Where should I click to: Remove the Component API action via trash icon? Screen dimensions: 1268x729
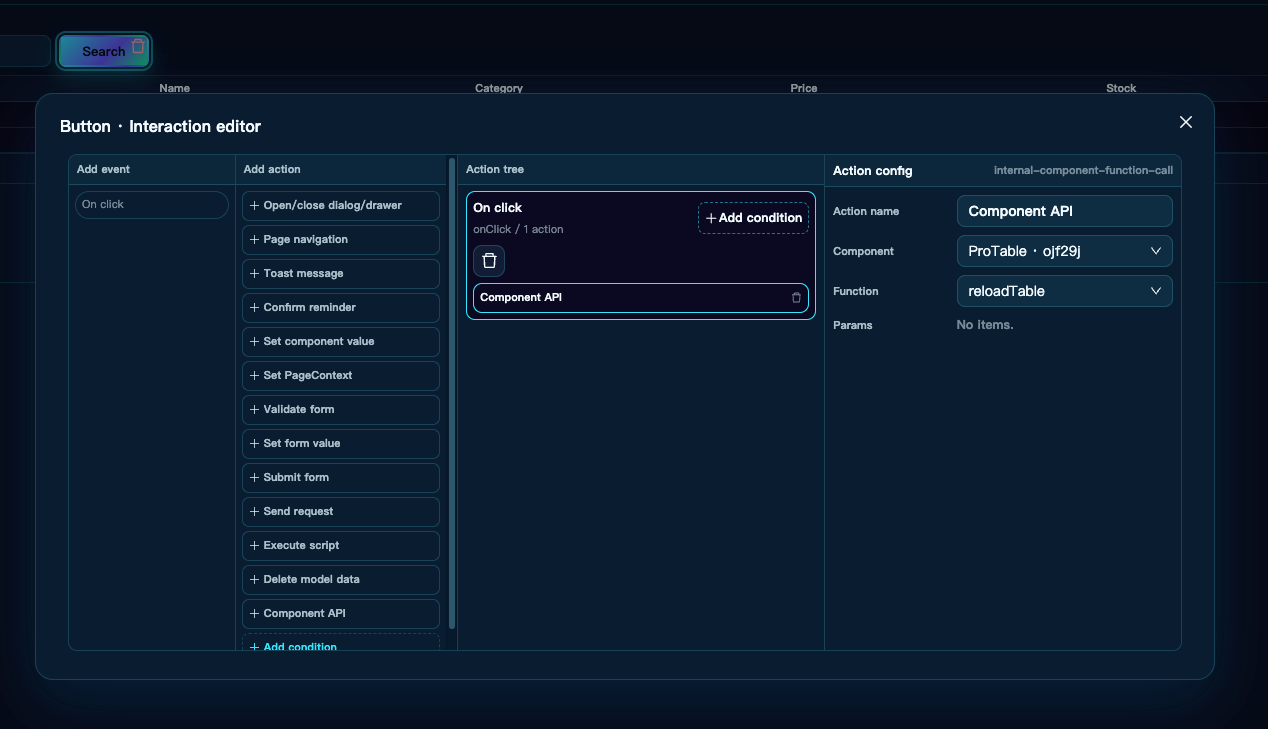click(x=796, y=298)
